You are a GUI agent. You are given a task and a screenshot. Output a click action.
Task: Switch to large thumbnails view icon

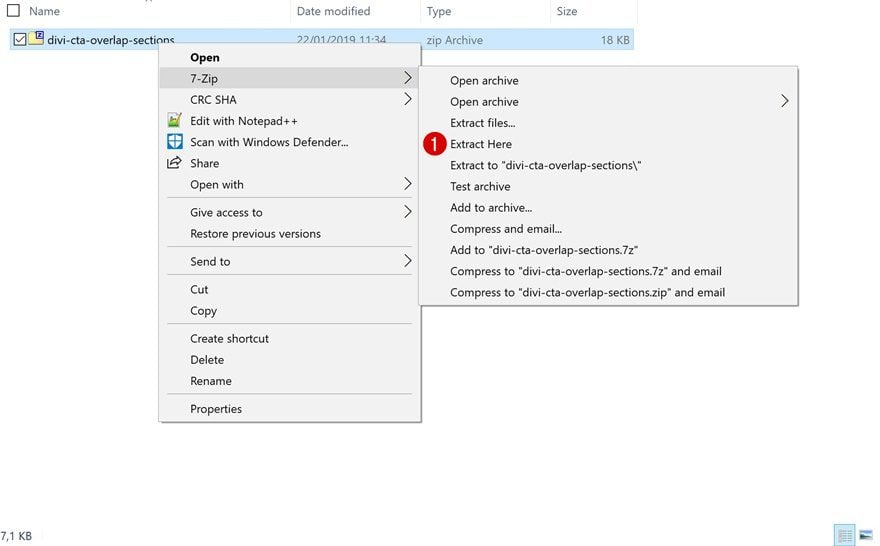tap(866, 536)
